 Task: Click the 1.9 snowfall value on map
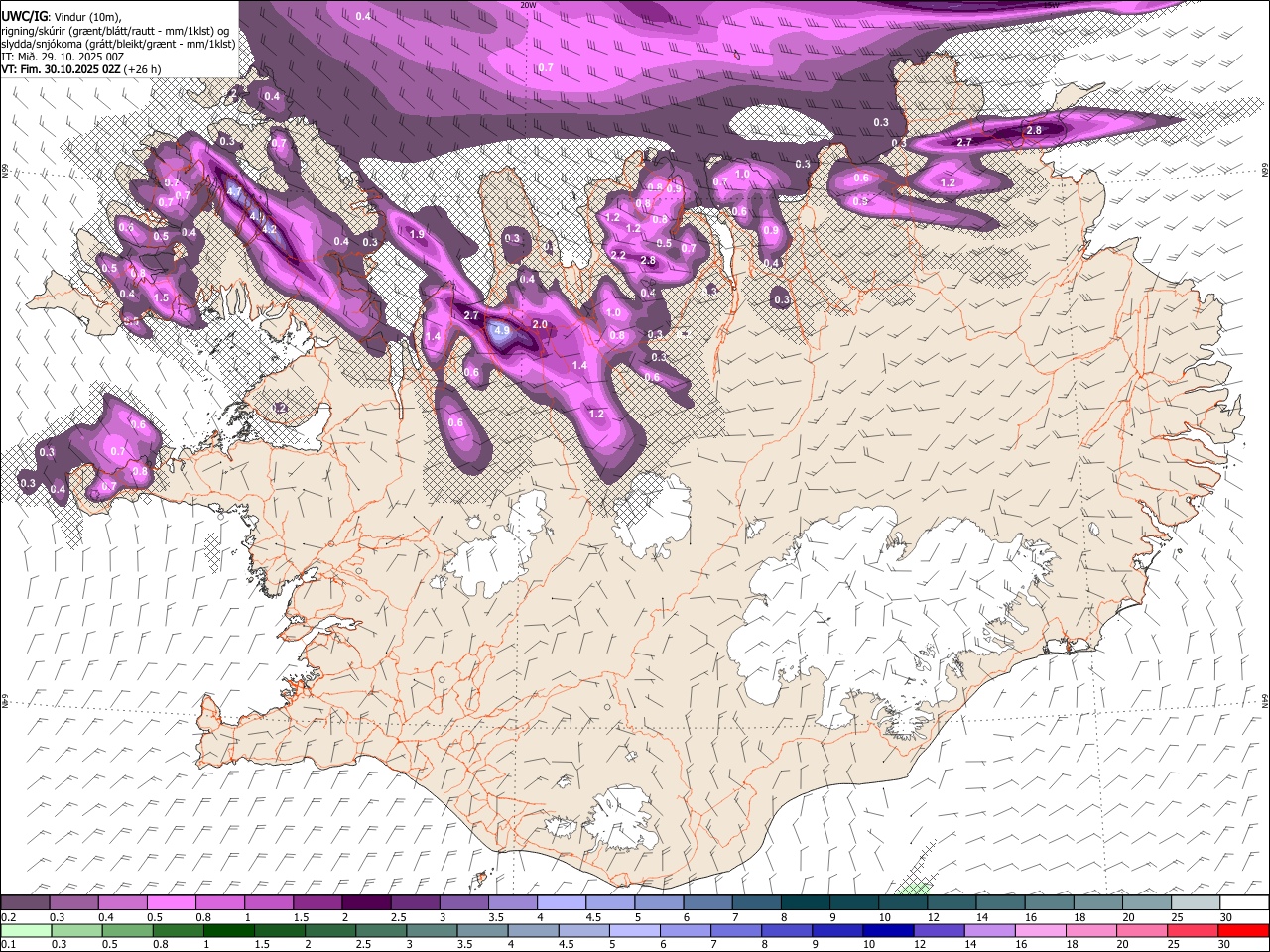coord(417,235)
